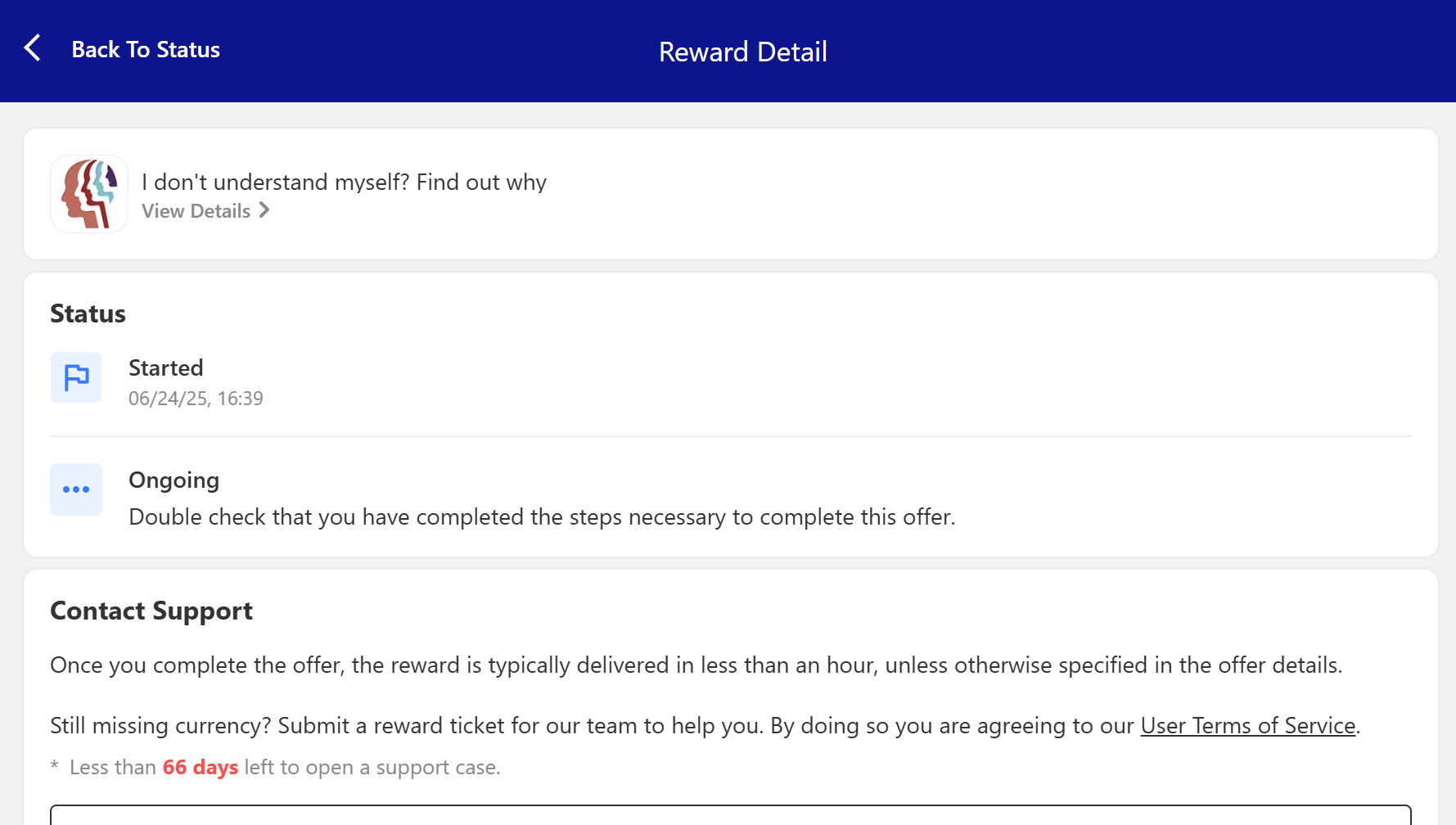The image size is (1456, 825).
Task: Select the Ongoing status label
Action: (x=174, y=480)
